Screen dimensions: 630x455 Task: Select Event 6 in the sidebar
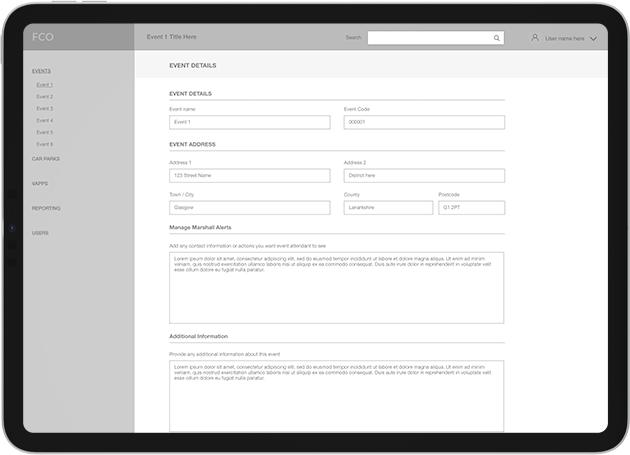tap(45, 144)
